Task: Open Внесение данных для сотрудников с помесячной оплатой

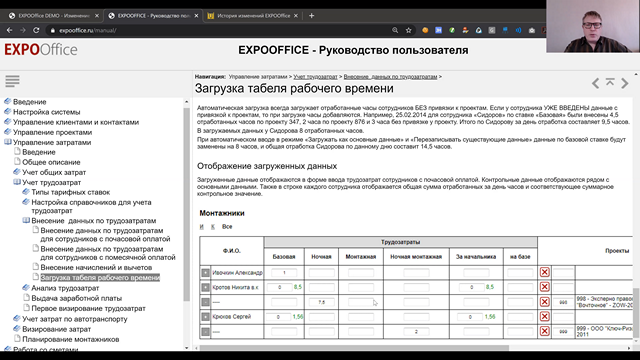Action: click(108, 253)
